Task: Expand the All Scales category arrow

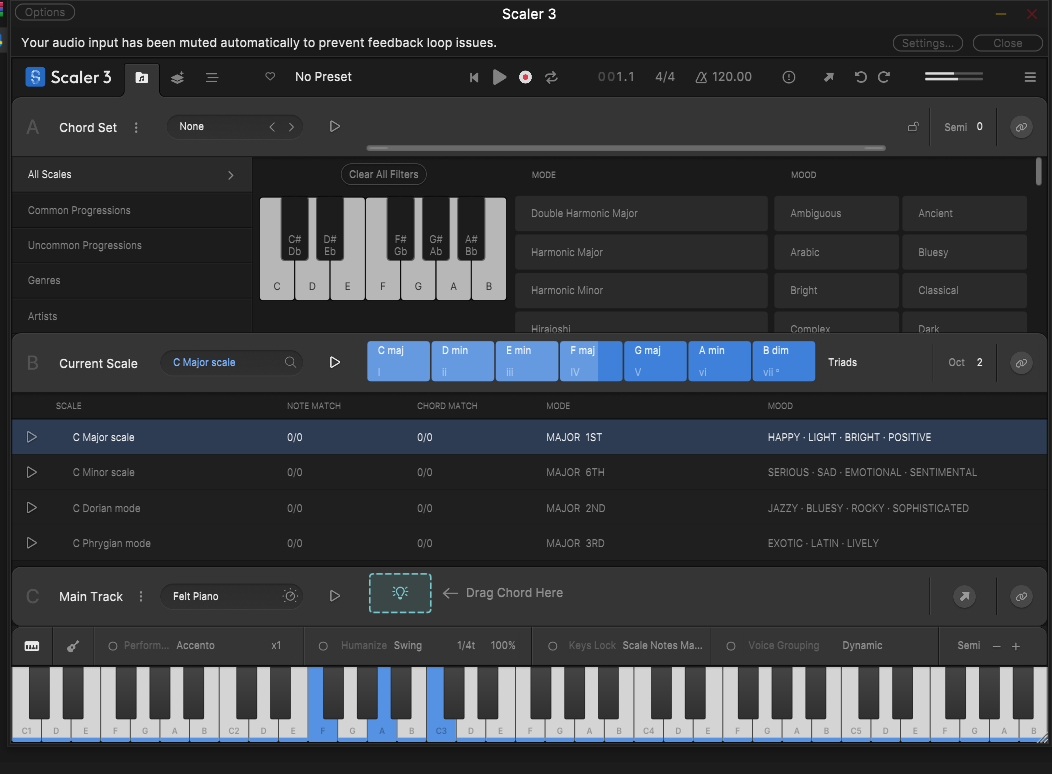Action: coord(231,175)
